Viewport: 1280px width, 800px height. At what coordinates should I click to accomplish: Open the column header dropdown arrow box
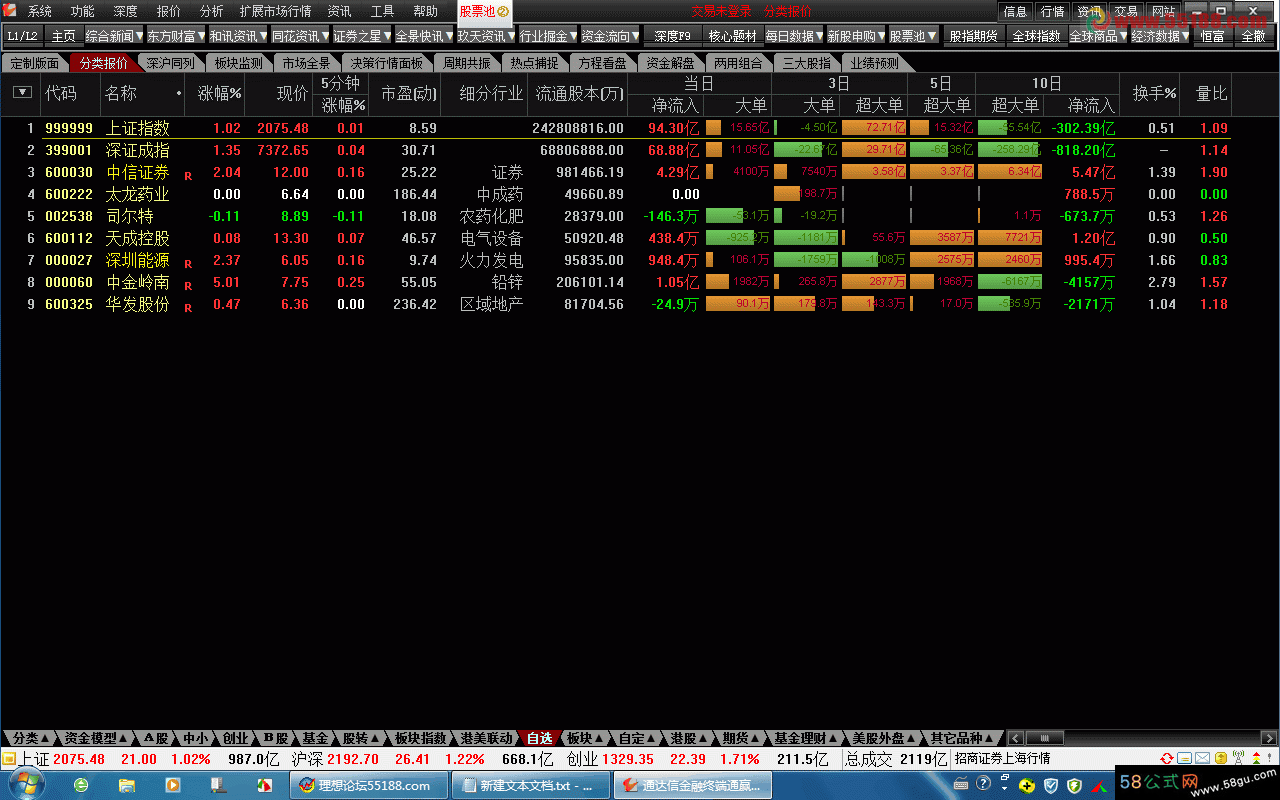[x=22, y=93]
